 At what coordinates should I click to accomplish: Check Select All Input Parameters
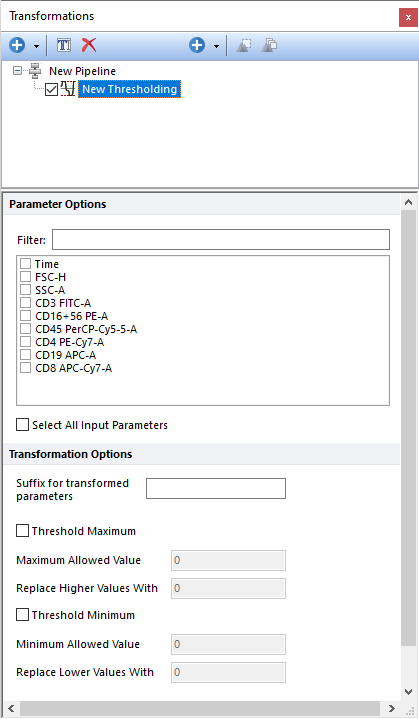22,425
